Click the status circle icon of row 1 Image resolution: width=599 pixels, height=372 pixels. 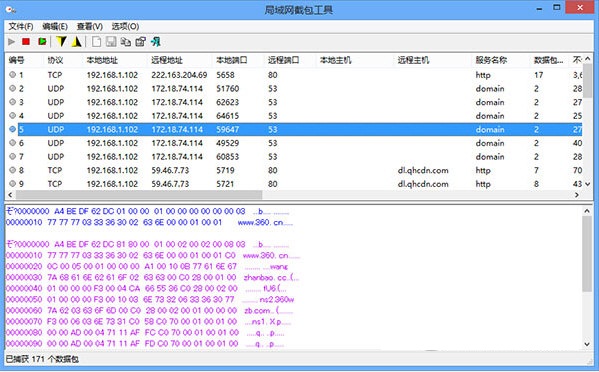(13, 75)
